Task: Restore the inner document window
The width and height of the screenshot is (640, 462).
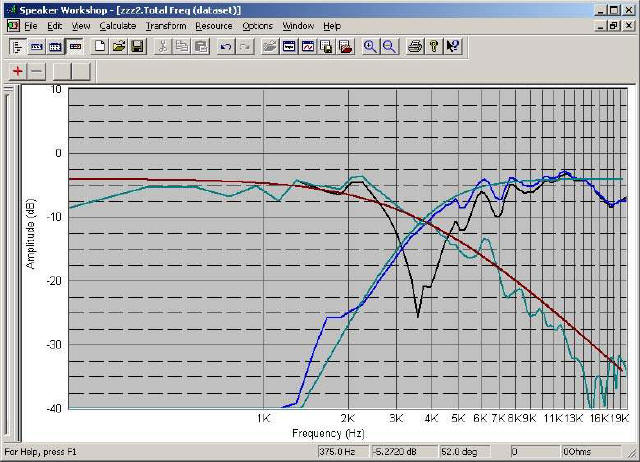Action: tap(614, 25)
